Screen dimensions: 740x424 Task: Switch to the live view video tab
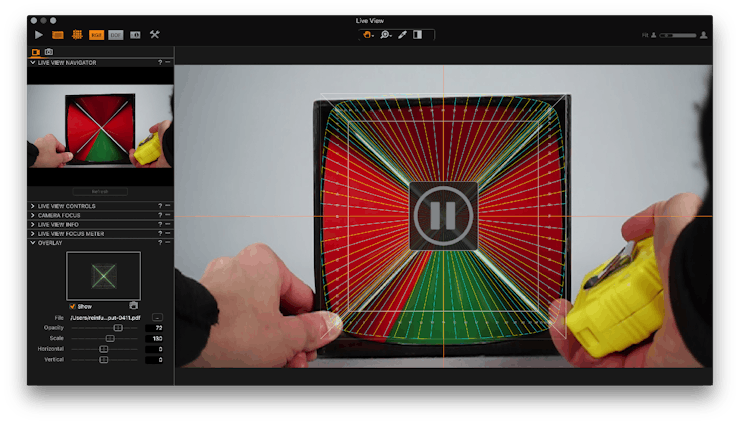[35, 51]
